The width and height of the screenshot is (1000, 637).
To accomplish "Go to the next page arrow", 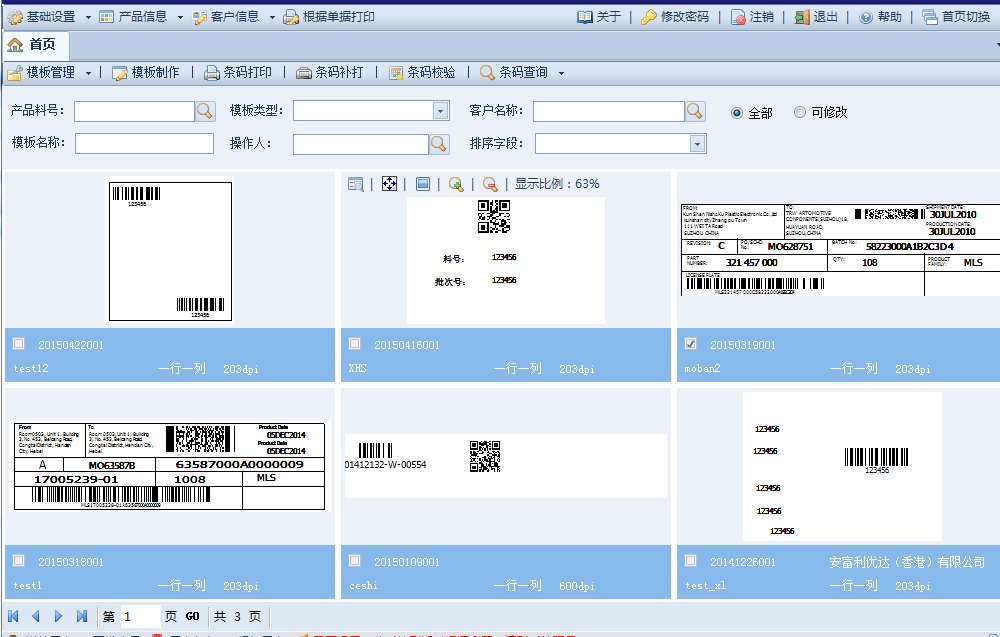I will click(59, 616).
